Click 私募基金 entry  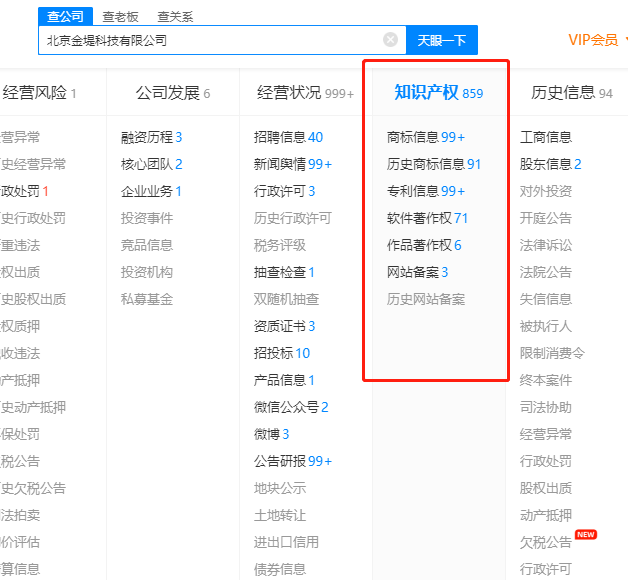point(147,299)
